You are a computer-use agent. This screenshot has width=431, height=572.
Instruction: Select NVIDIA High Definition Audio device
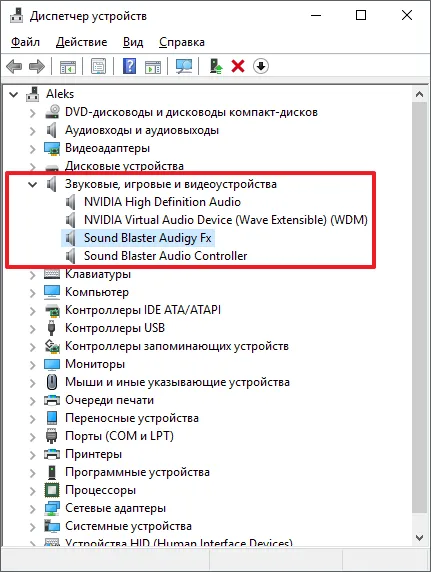(162, 202)
